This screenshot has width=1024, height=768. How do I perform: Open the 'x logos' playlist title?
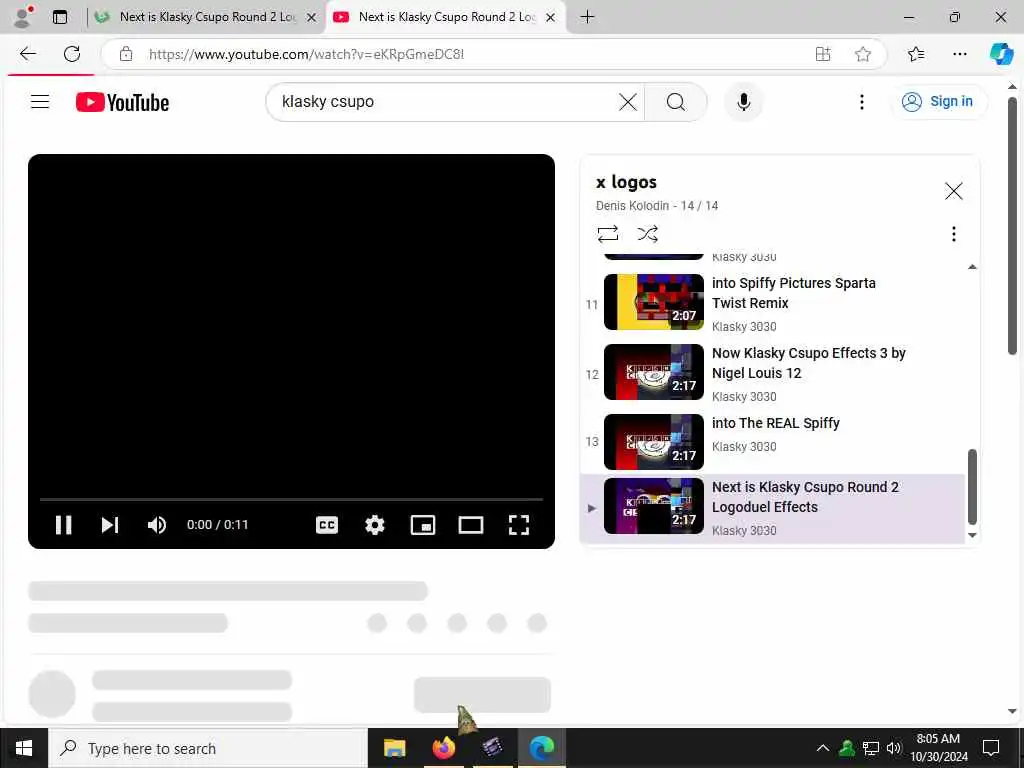[626, 182]
